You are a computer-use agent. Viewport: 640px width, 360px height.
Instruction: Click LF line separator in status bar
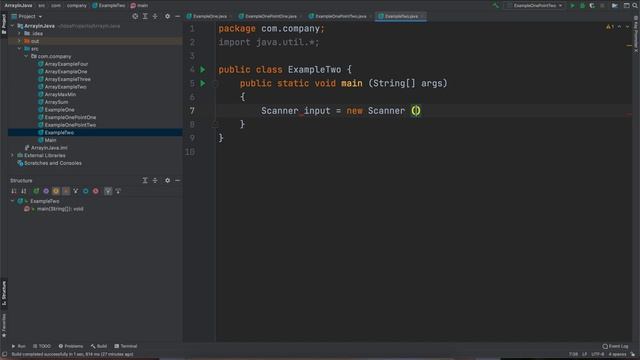584,354
